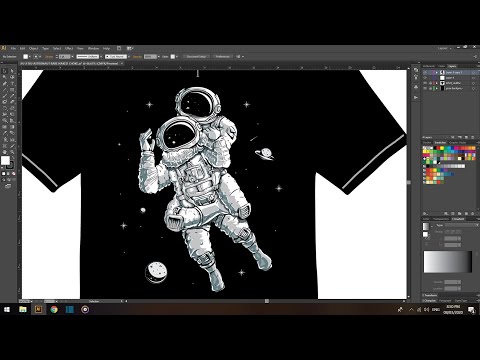Select the Artboard tool
Screen dimensions: 480x360
click(5, 146)
